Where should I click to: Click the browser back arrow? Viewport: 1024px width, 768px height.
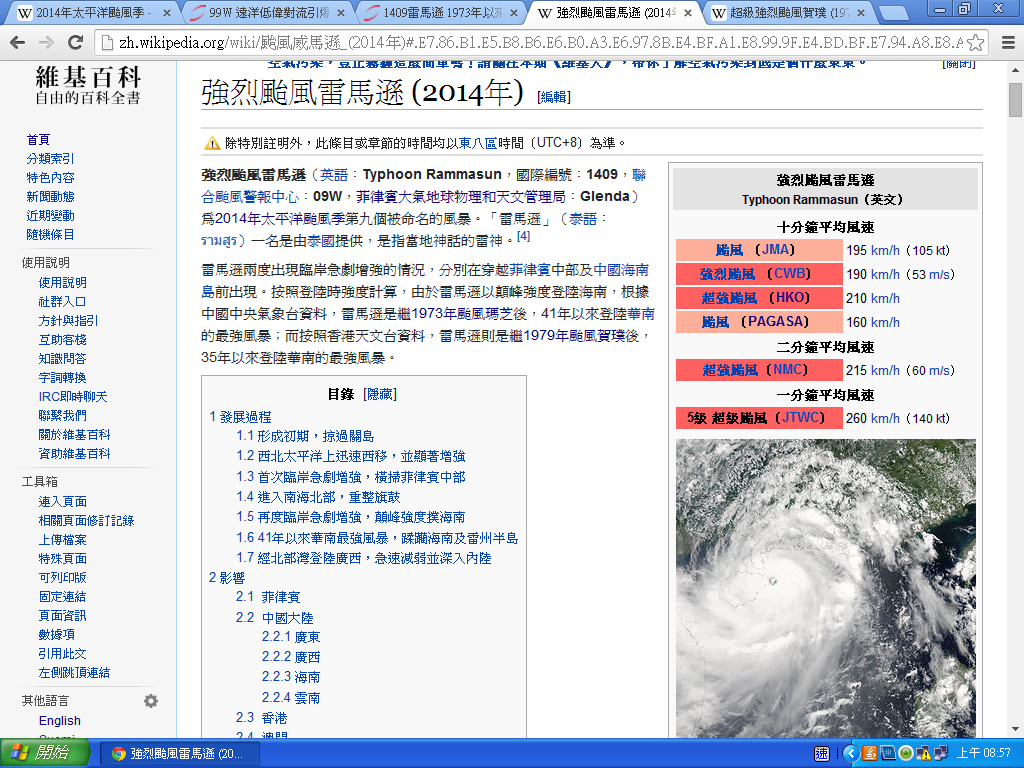[x=18, y=43]
